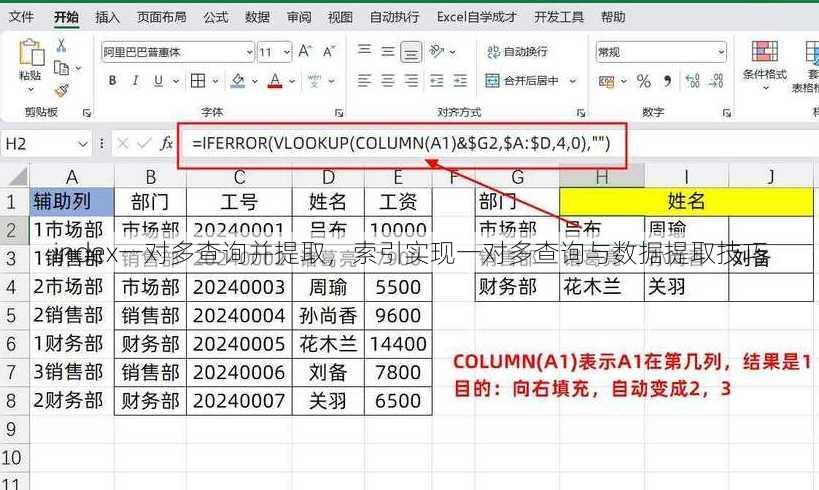
Task: Click the Decrease Indent icon
Action: pos(436,80)
